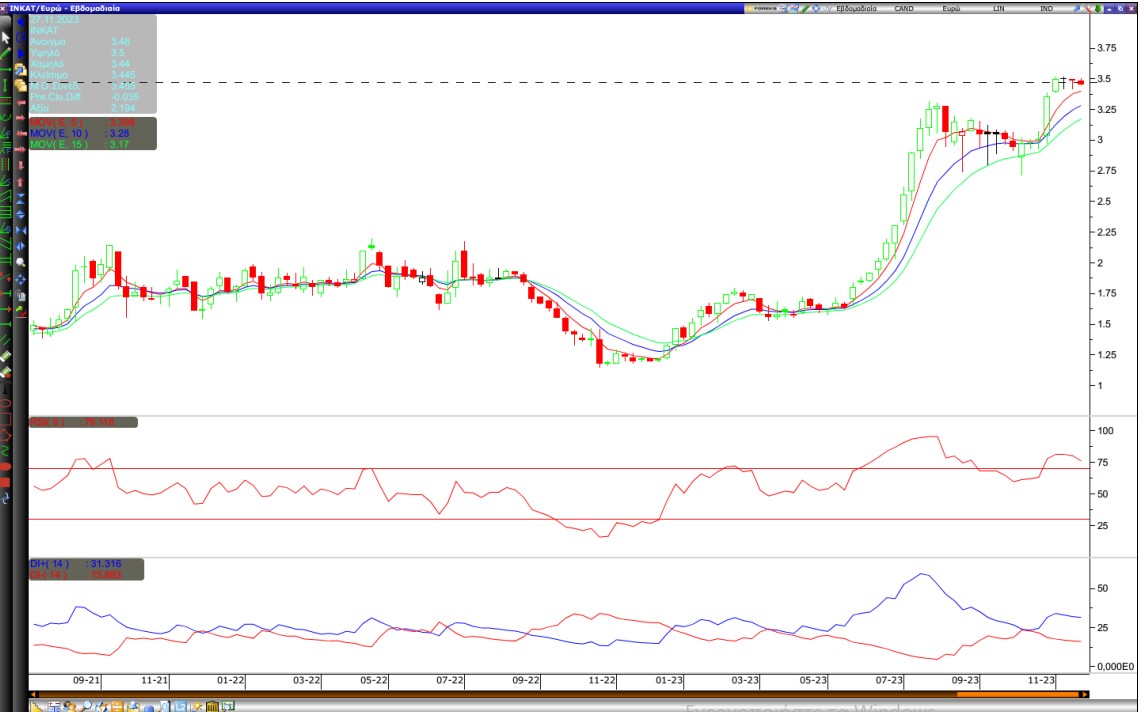The width and height of the screenshot is (1146, 712).
Task: Click the orange horizontal scrollbar thumb
Action: click(1020, 694)
